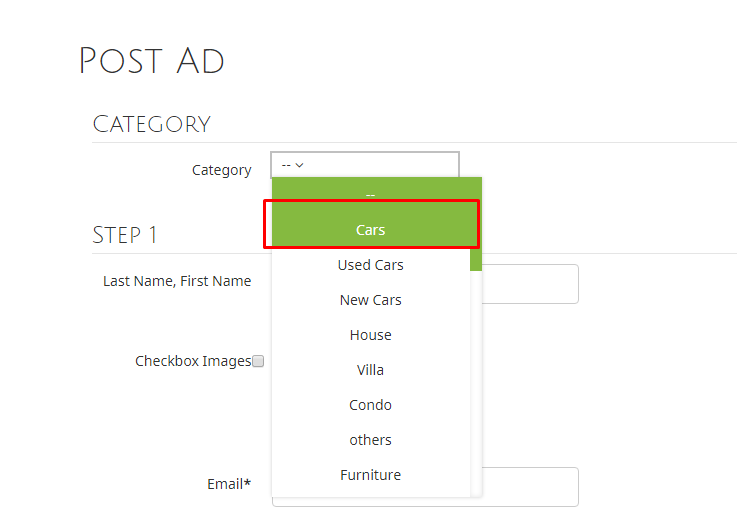
Task: Grab the green dropdown scrollbar thumb
Action: 476,224
